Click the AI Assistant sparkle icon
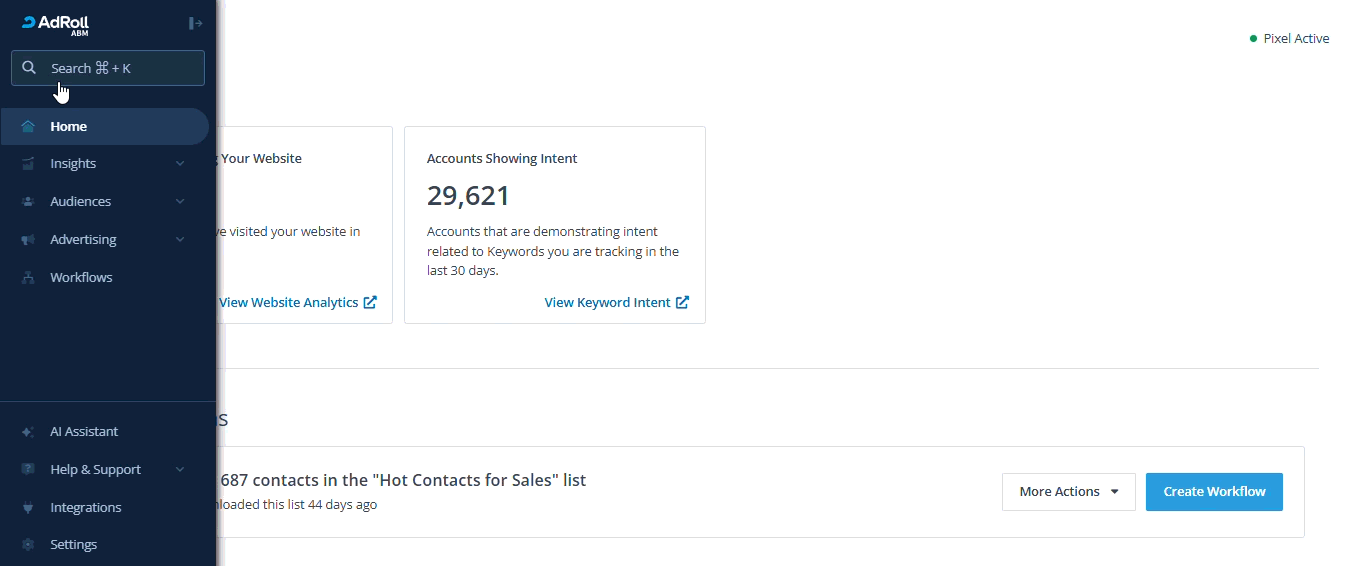1346x566 pixels. (x=28, y=432)
